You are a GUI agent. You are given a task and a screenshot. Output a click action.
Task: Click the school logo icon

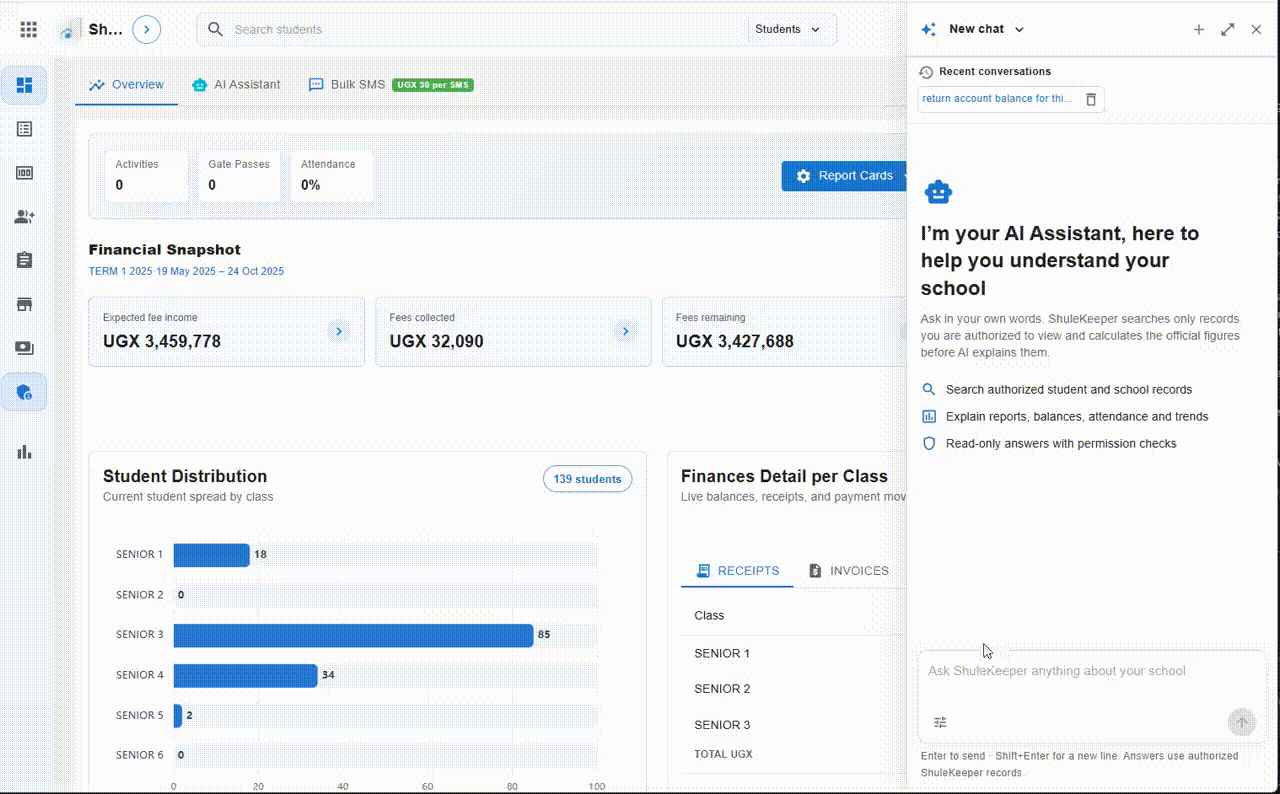67,30
